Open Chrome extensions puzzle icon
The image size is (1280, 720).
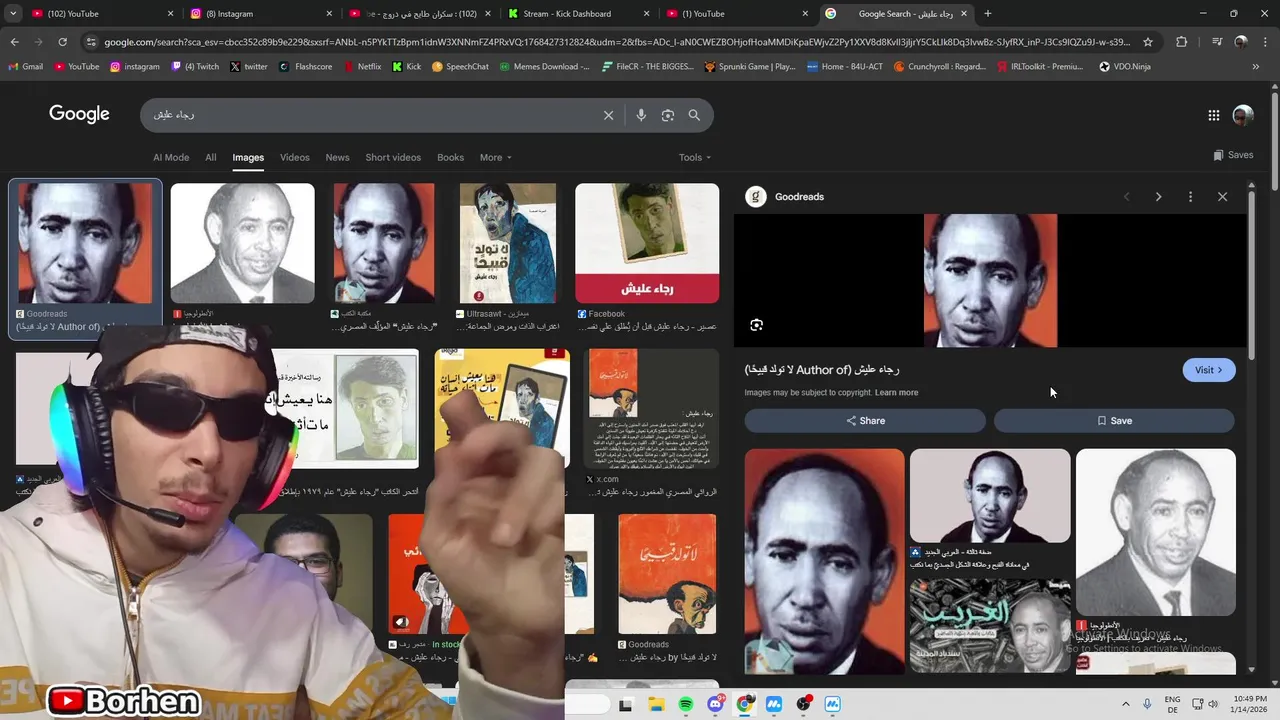[x=1182, y=42]
